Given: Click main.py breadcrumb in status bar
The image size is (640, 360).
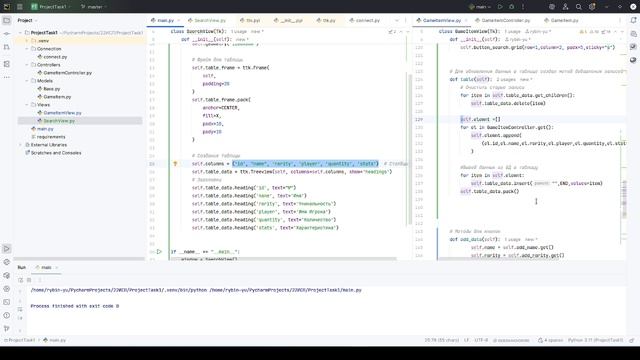Looking at the screenshot, I should (x=54, y=340).
